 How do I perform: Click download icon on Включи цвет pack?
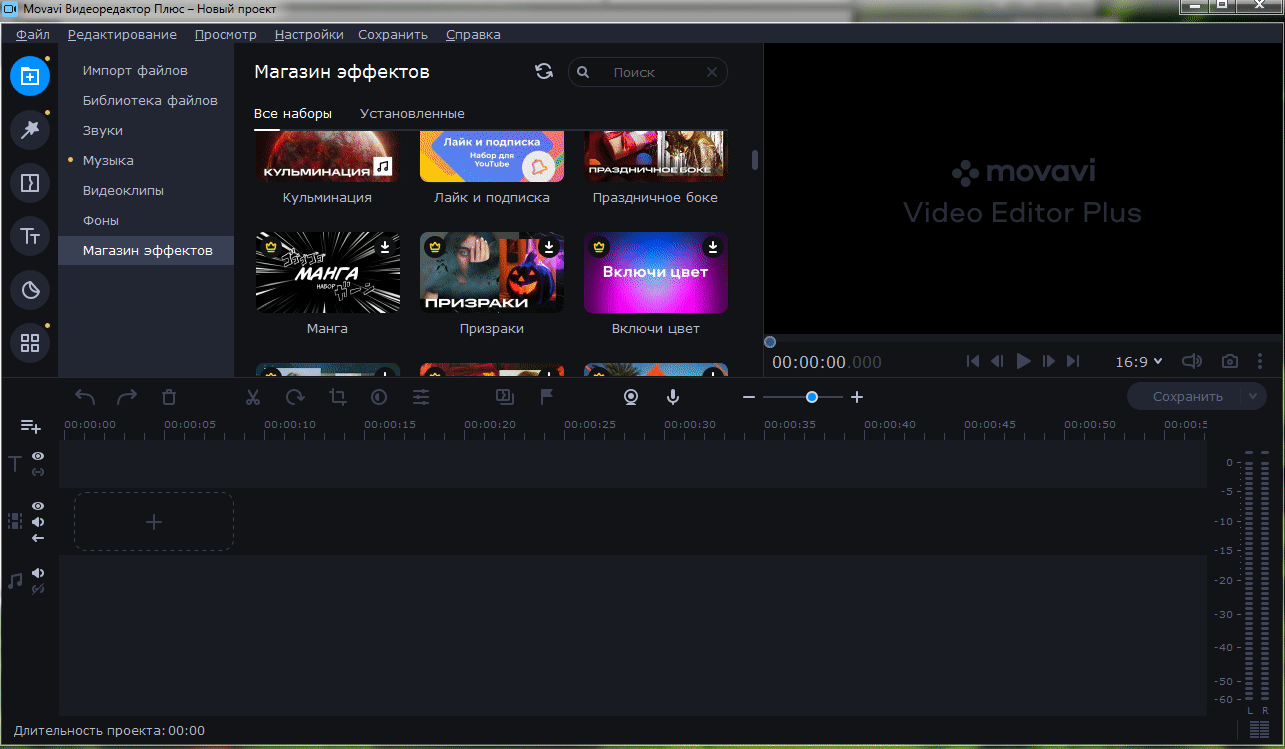point(712,246)
